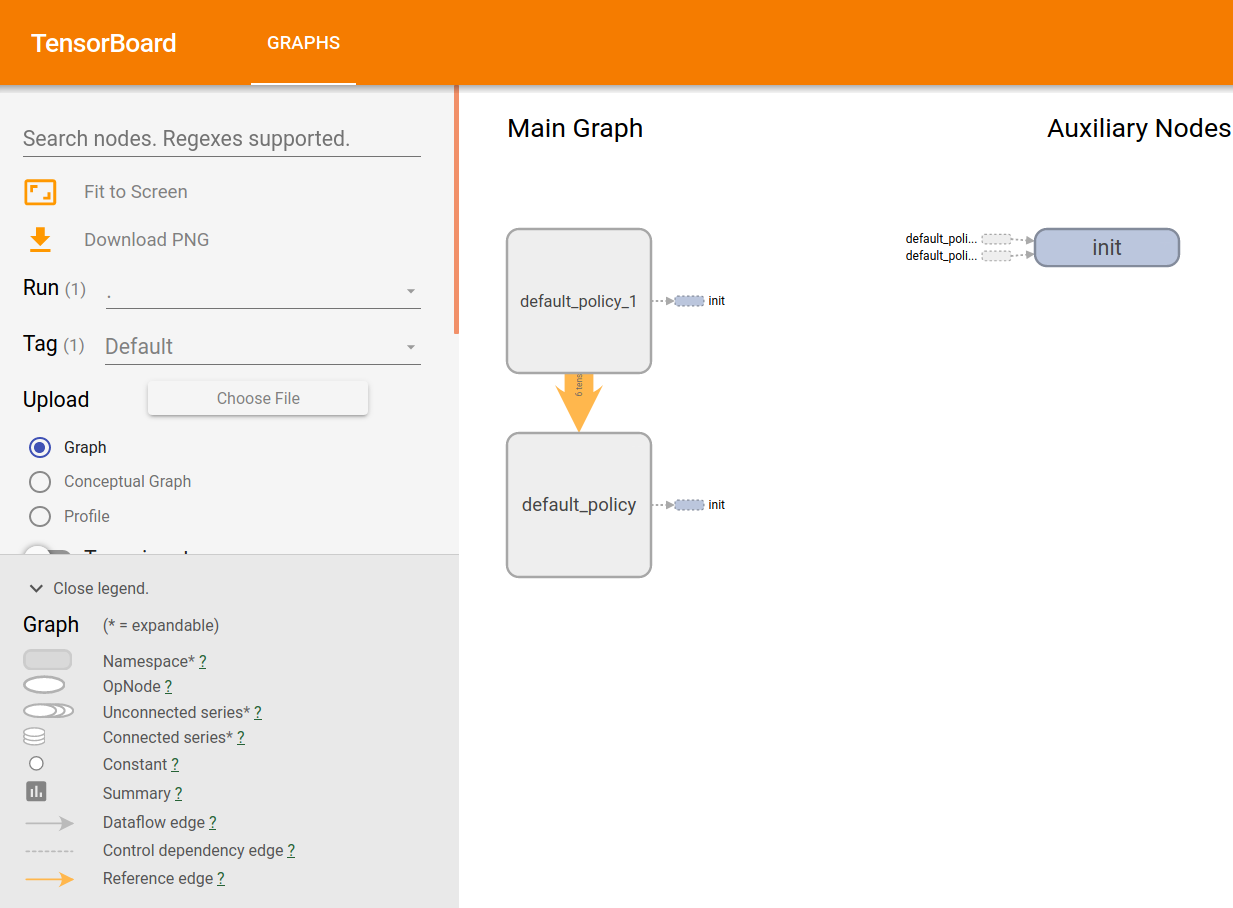Image resolution: width=1233 pixels, height=908 pixels.
Task: Open the Connected series help link
Action: click(240, 738)
